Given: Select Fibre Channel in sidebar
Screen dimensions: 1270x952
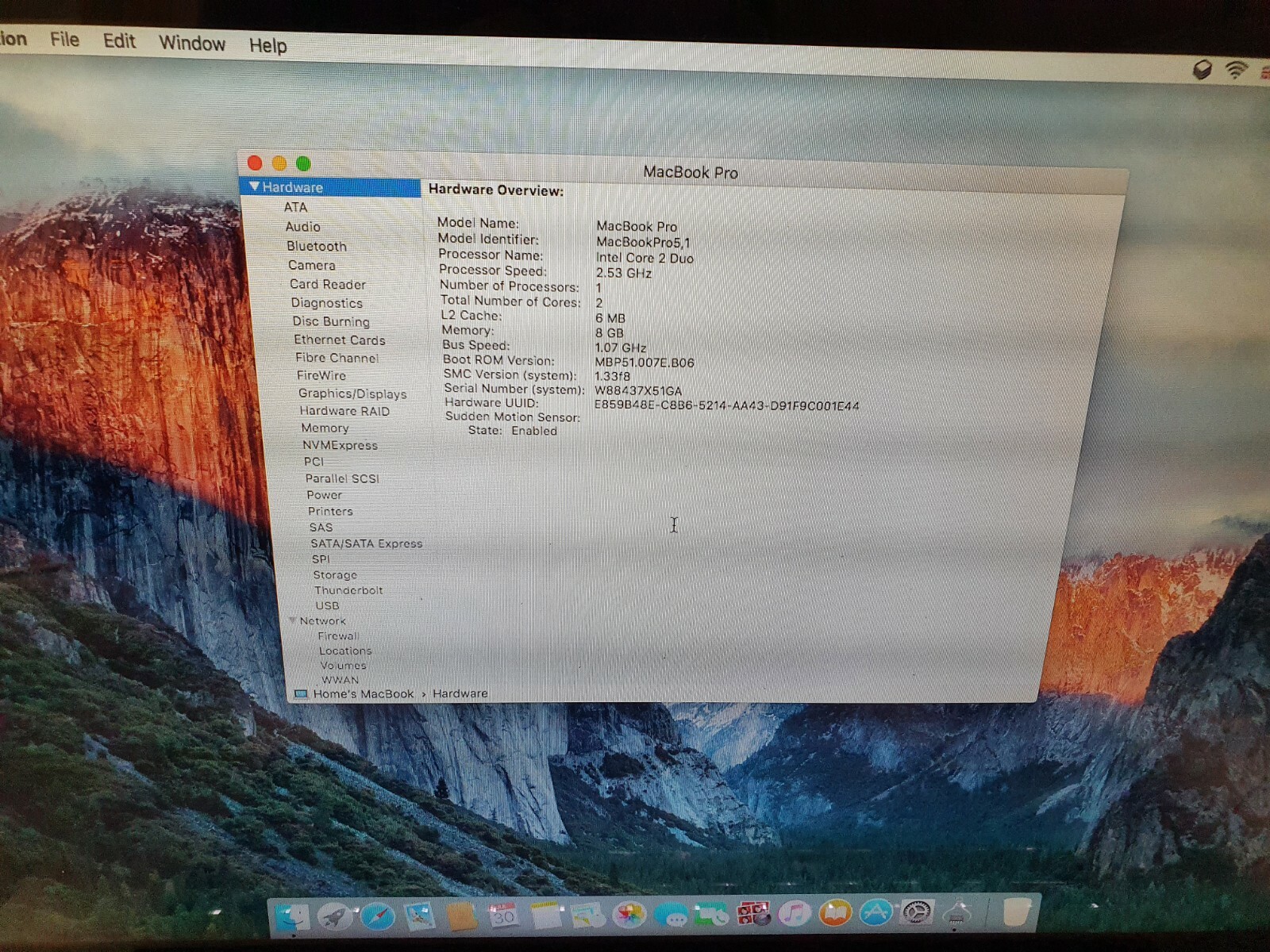Looking at the screenshot, I should pyautogui.click(x=337, y=358).
